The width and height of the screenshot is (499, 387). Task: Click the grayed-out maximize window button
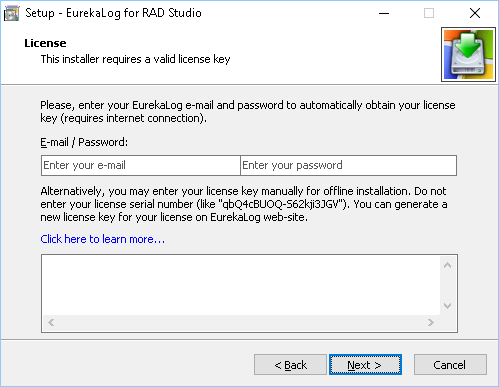pyautogui.click(x=429, y=13)
